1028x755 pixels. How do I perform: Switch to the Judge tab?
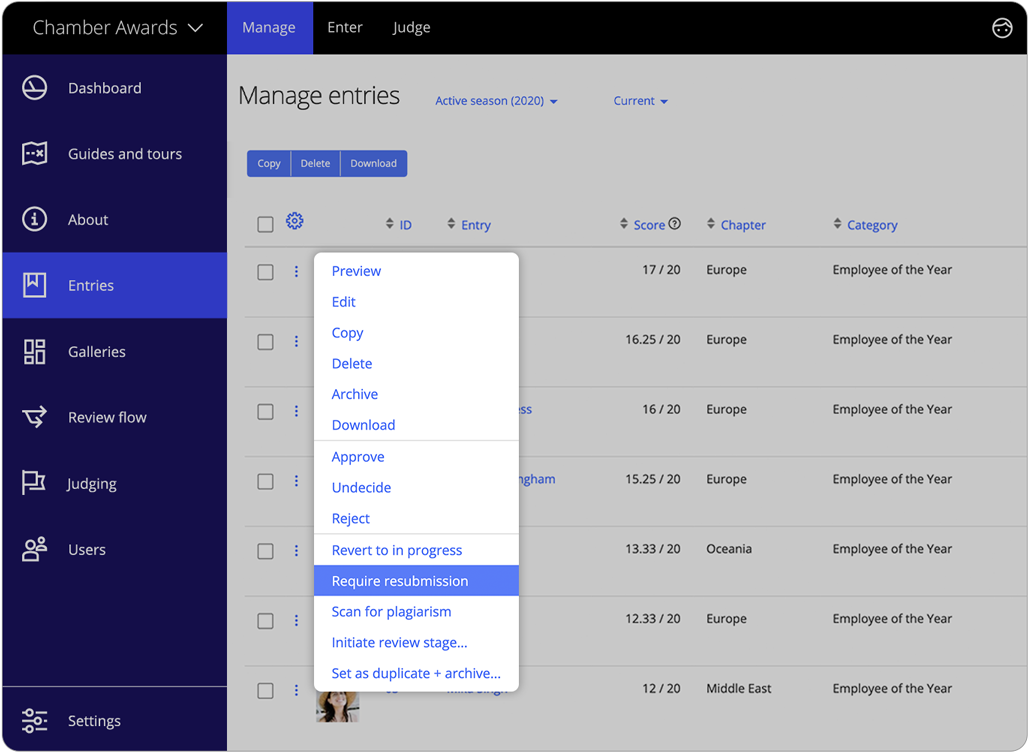[x=411, y=27]
